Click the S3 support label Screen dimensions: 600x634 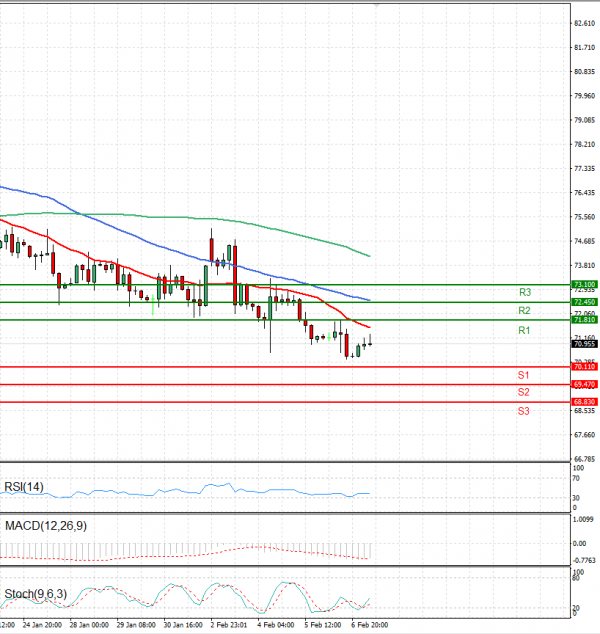(x=523, y=411)
